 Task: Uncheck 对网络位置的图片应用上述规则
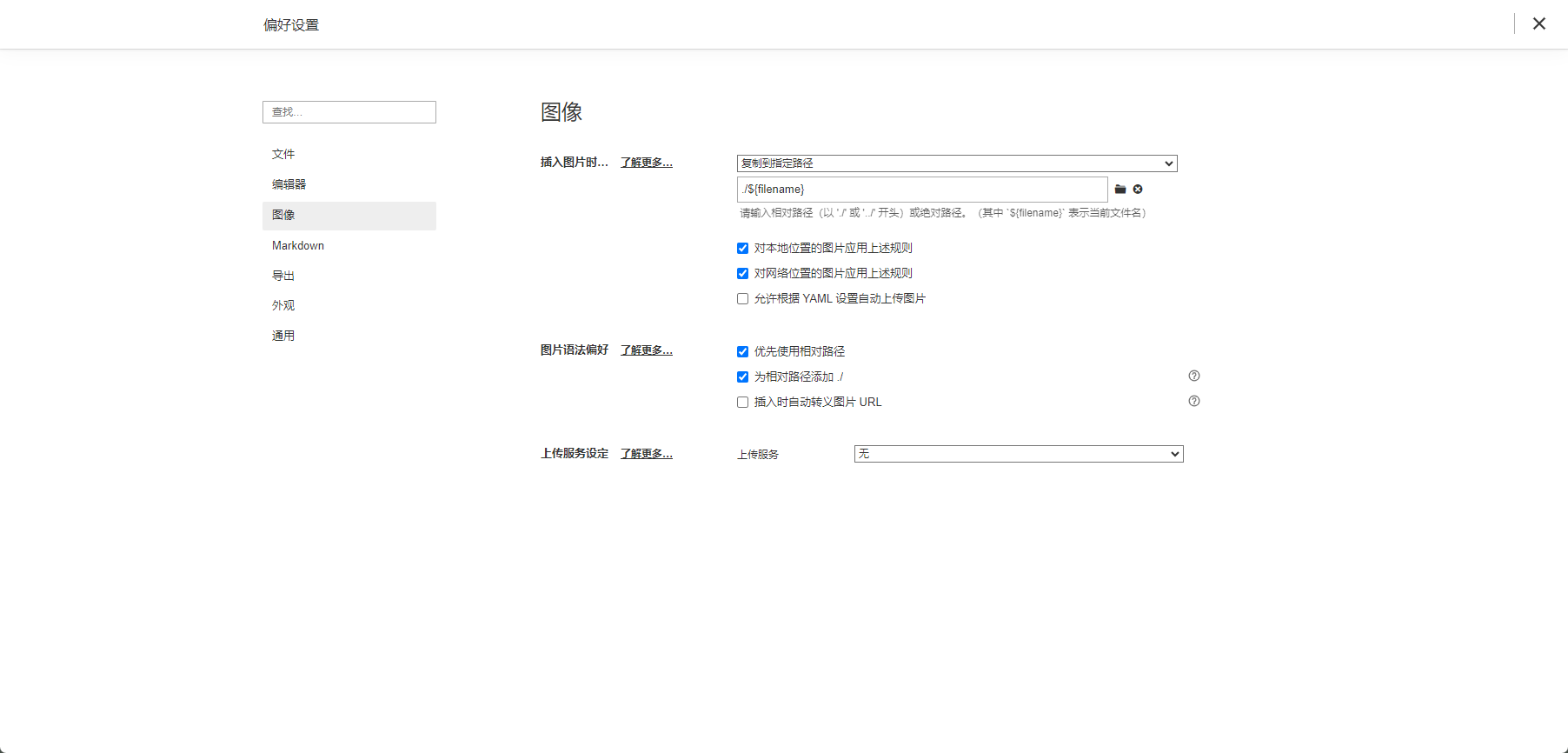tap(742, 274)
